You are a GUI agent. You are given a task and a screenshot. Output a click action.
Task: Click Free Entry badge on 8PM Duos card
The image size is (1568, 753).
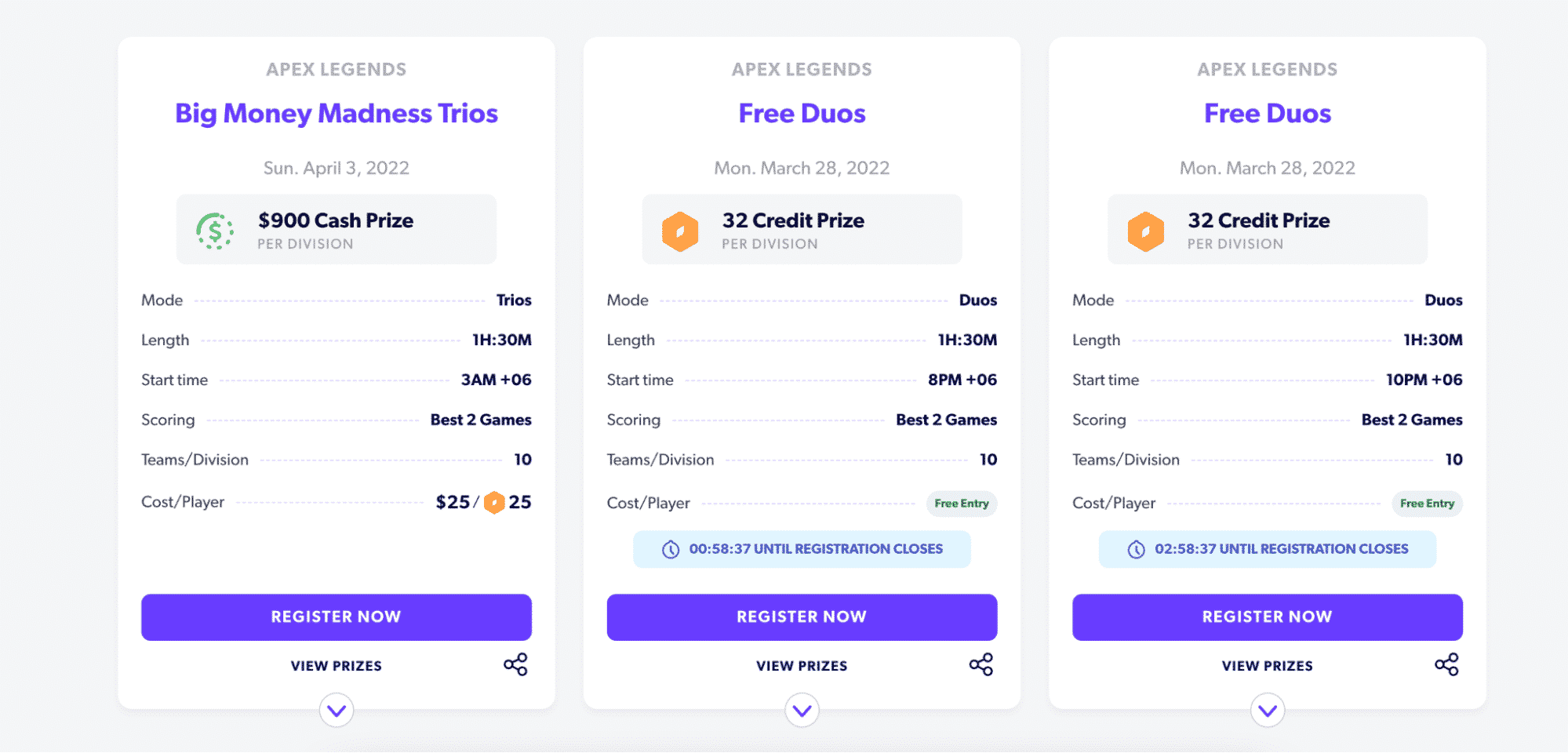click(x=962, y=504)
